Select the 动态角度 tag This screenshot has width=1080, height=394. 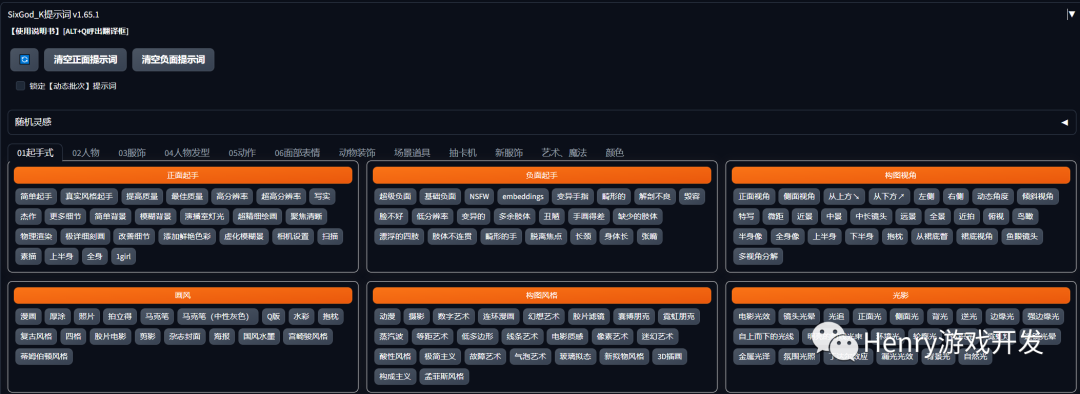[993, 196]
